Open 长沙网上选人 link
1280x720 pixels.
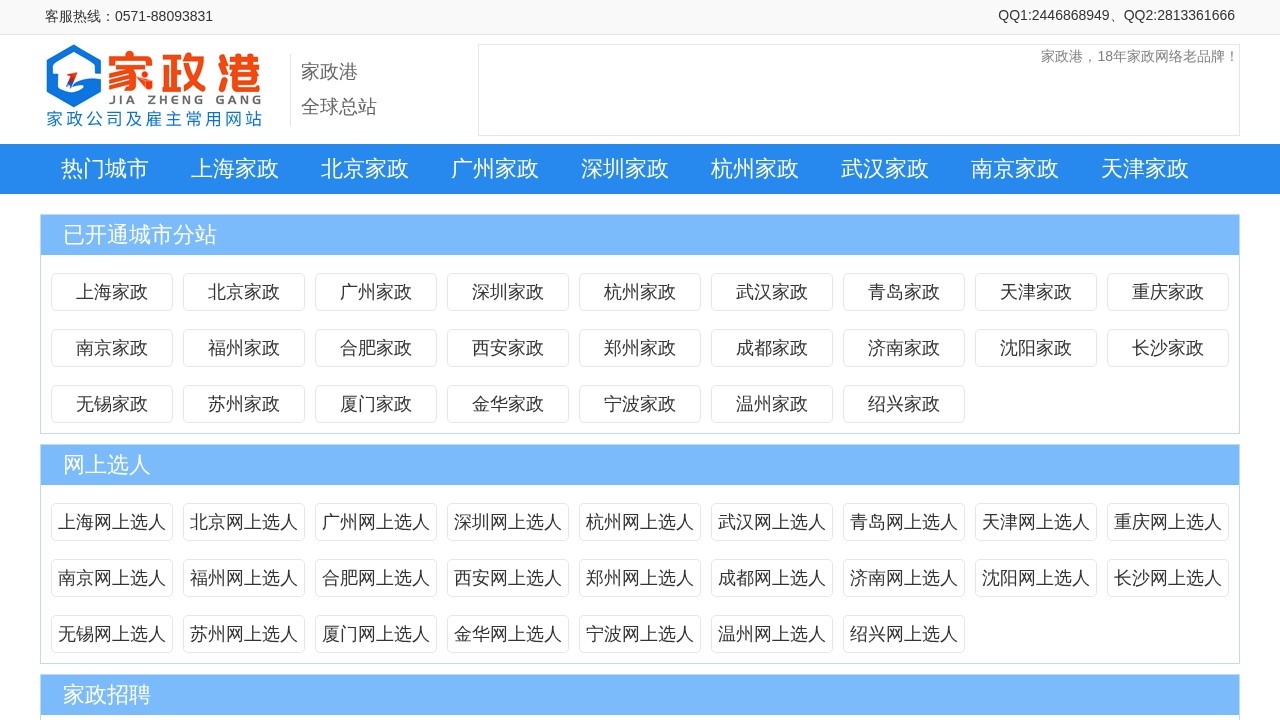pos(1168,578)
